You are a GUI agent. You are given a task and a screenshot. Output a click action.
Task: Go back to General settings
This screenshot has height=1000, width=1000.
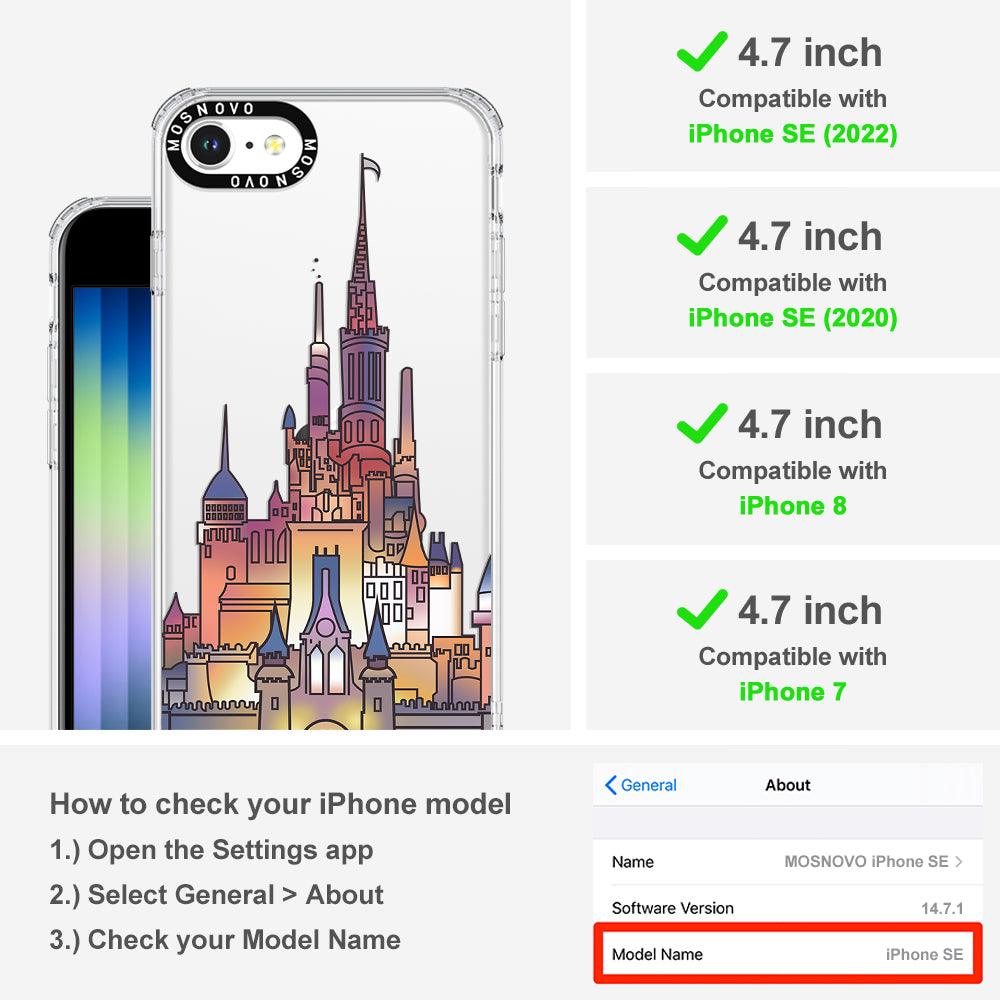click(x=640, y=785)
